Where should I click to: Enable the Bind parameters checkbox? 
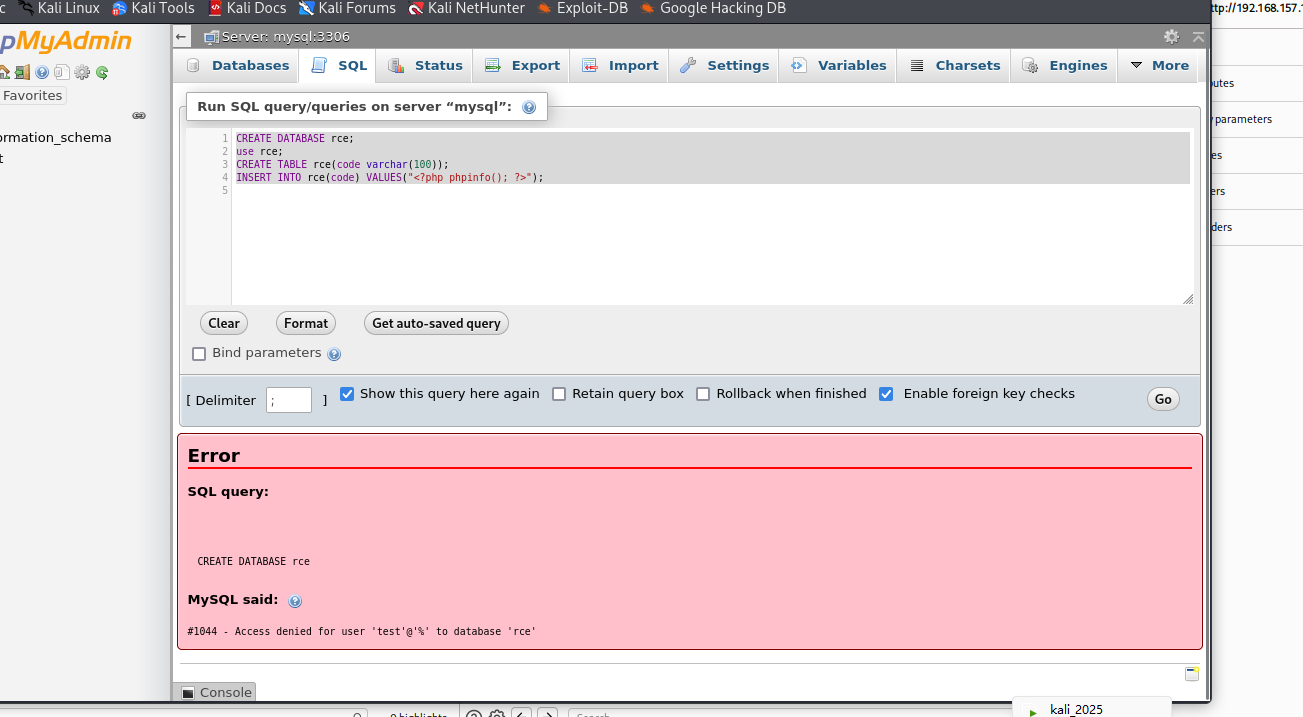point(199,354)
